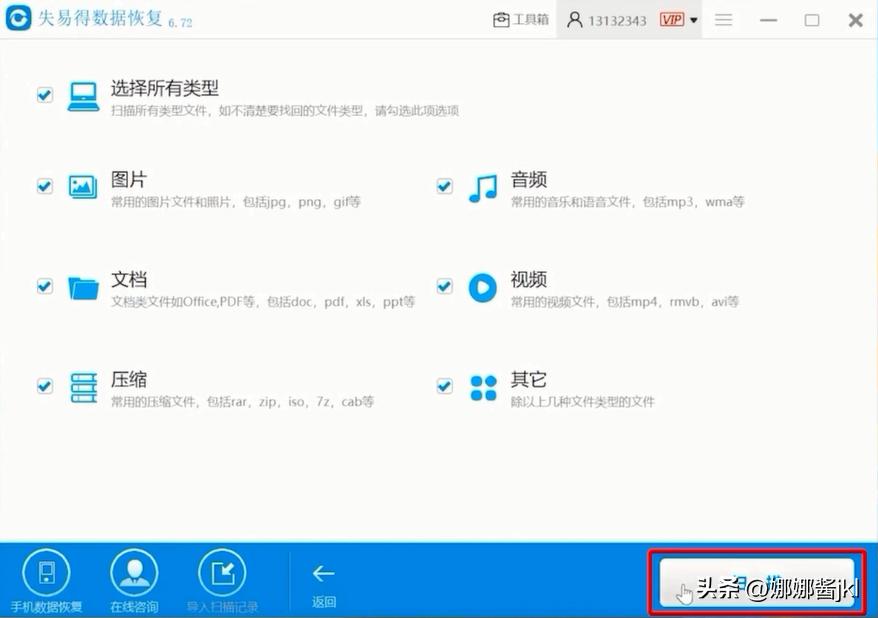Toggle the 视频 video type checkbox
This screenshot has height=618, width=878.
pos(444,287)
